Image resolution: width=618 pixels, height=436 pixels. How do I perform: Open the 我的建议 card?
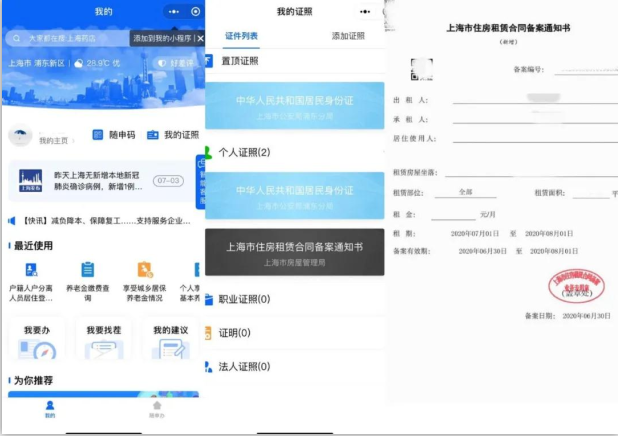(x=170, y=338)
